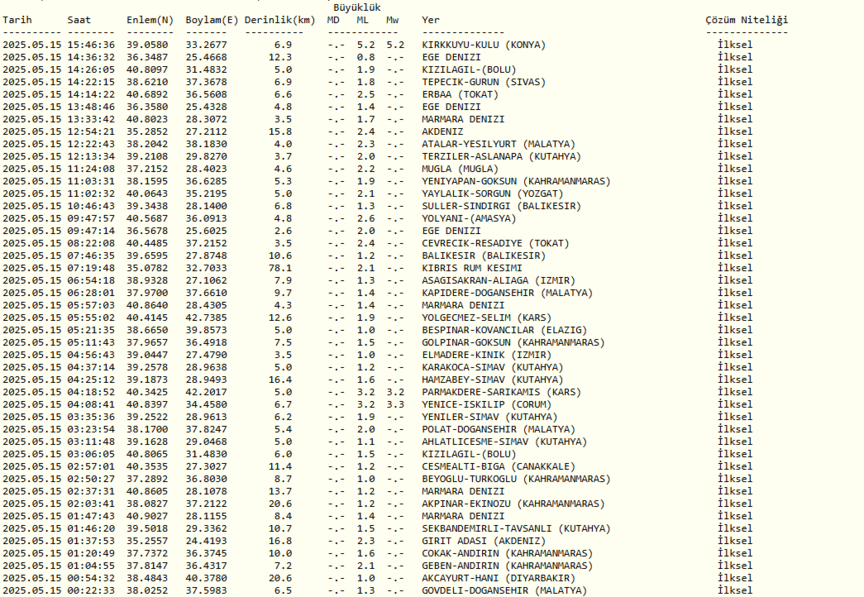Select the Saat column header
The image size is (864, 597).
tap(79, 20)
